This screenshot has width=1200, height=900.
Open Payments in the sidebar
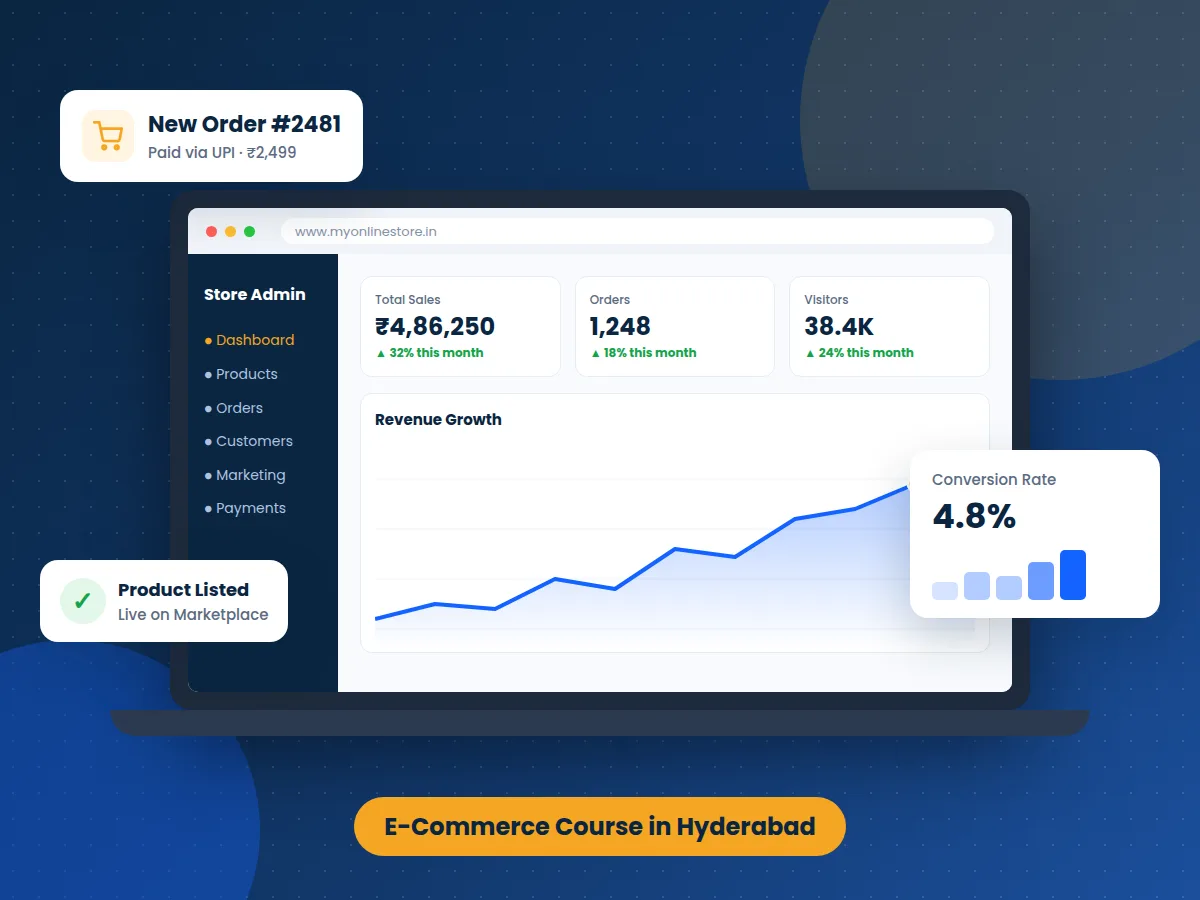pos(245,508)
